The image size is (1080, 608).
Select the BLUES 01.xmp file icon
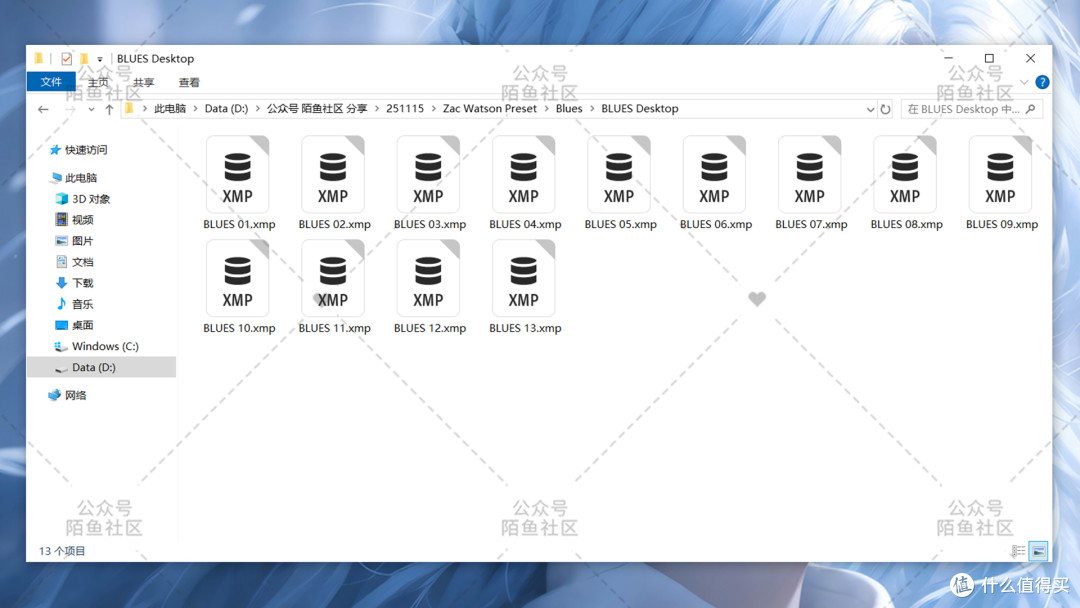[x=238, y=174]
